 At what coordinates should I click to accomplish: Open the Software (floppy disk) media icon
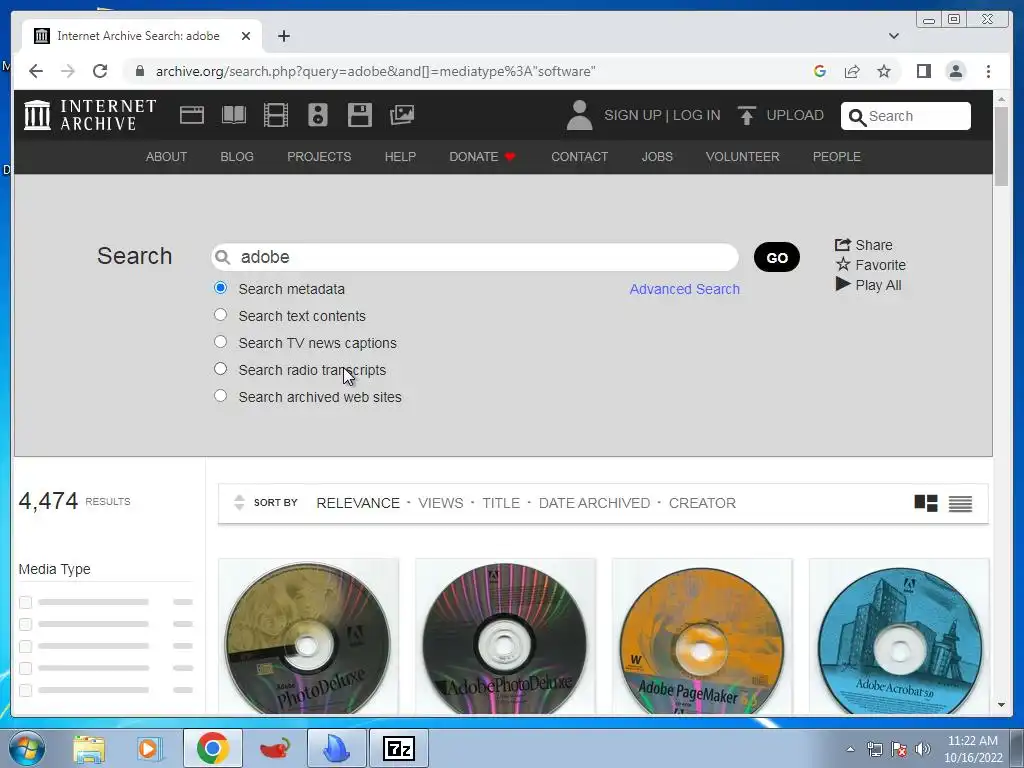[360, 116]
